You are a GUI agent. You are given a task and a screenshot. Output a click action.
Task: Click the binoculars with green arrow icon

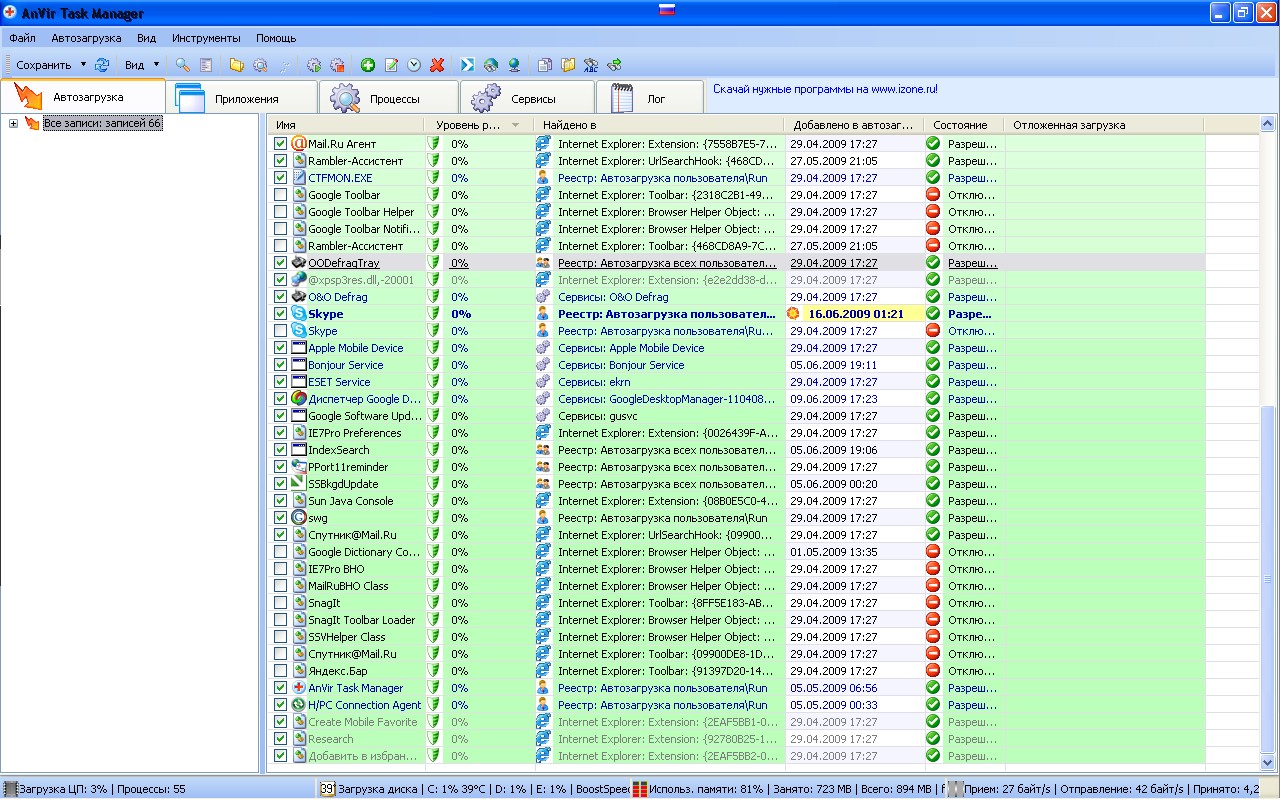pyautogui.click(x=614, y=65)
